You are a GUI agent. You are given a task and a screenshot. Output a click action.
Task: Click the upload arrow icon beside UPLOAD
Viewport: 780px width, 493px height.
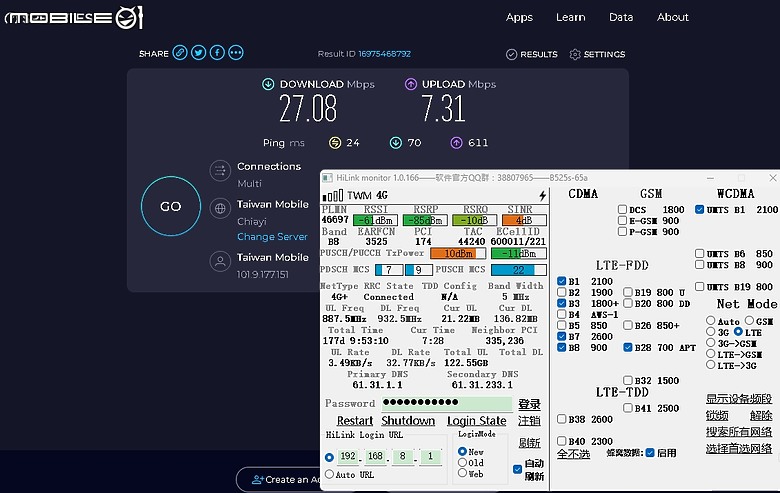pyautogui.click(x=410, y=84)
